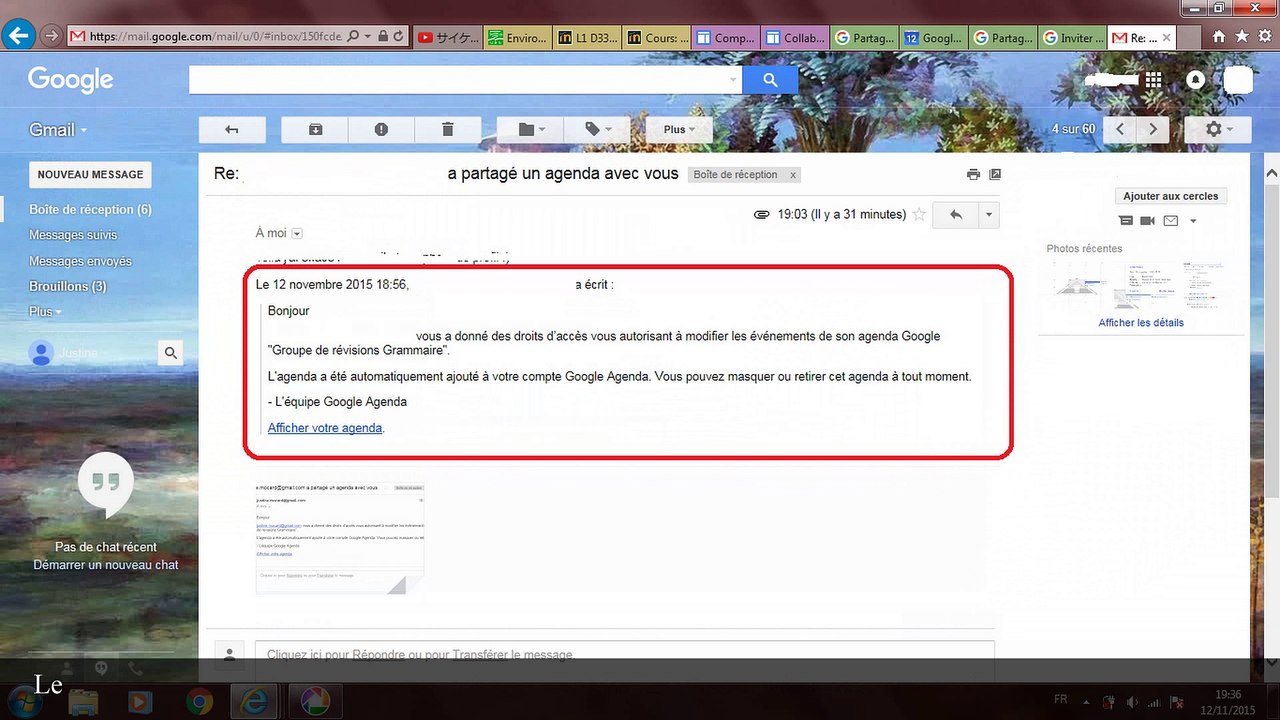This screenshot has width=1280, height=720.
Task: Open Messages envoyés folder
Action: click(80, 261)
